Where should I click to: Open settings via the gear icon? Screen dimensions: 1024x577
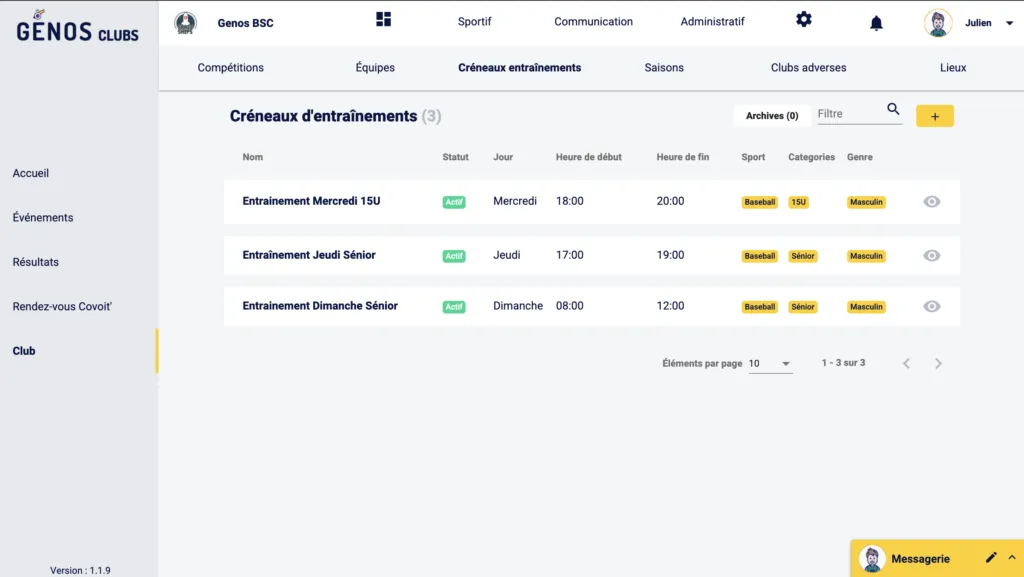tap(804, 20)
